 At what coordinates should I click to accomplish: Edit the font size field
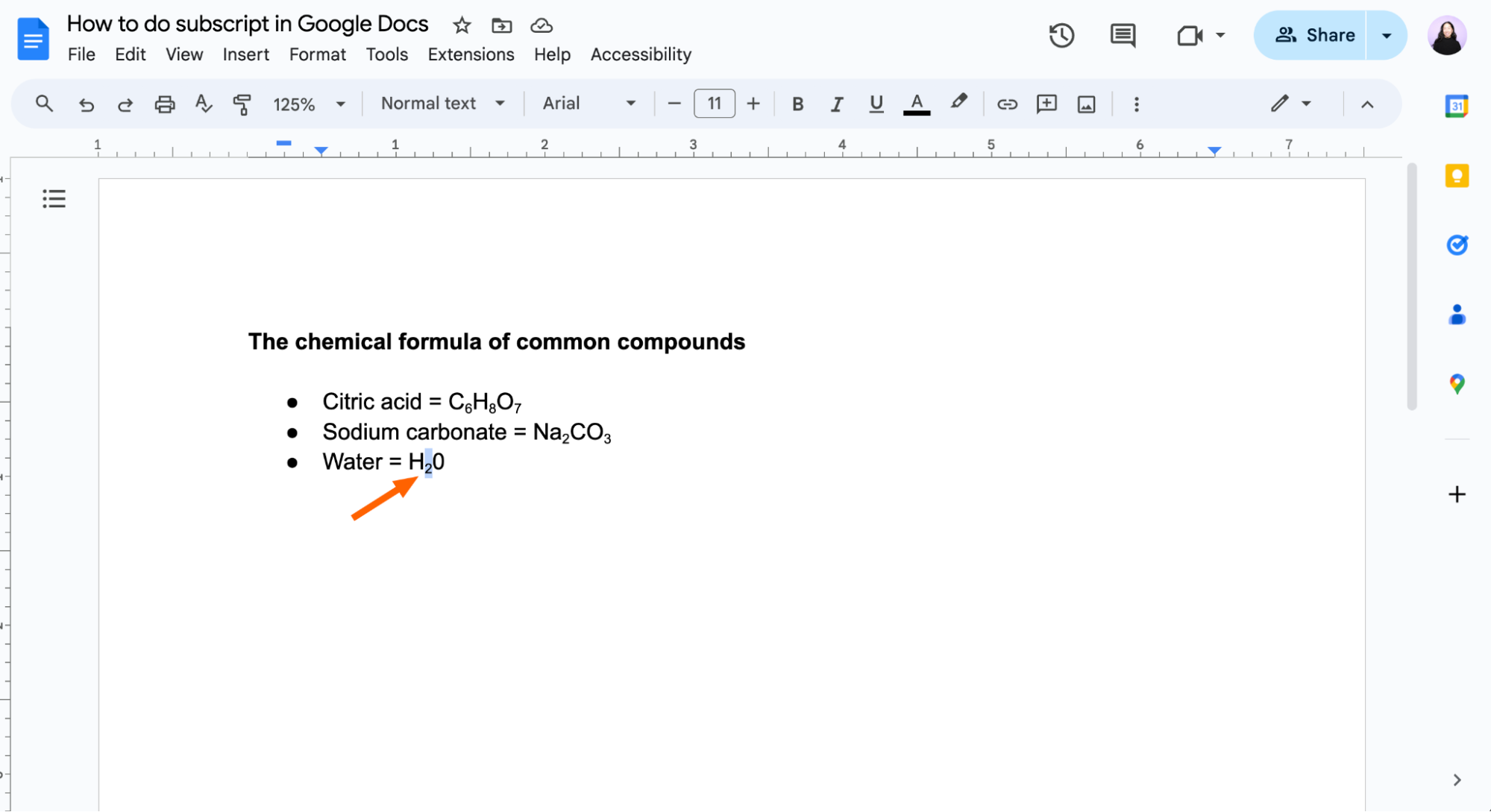pos(714,104)
